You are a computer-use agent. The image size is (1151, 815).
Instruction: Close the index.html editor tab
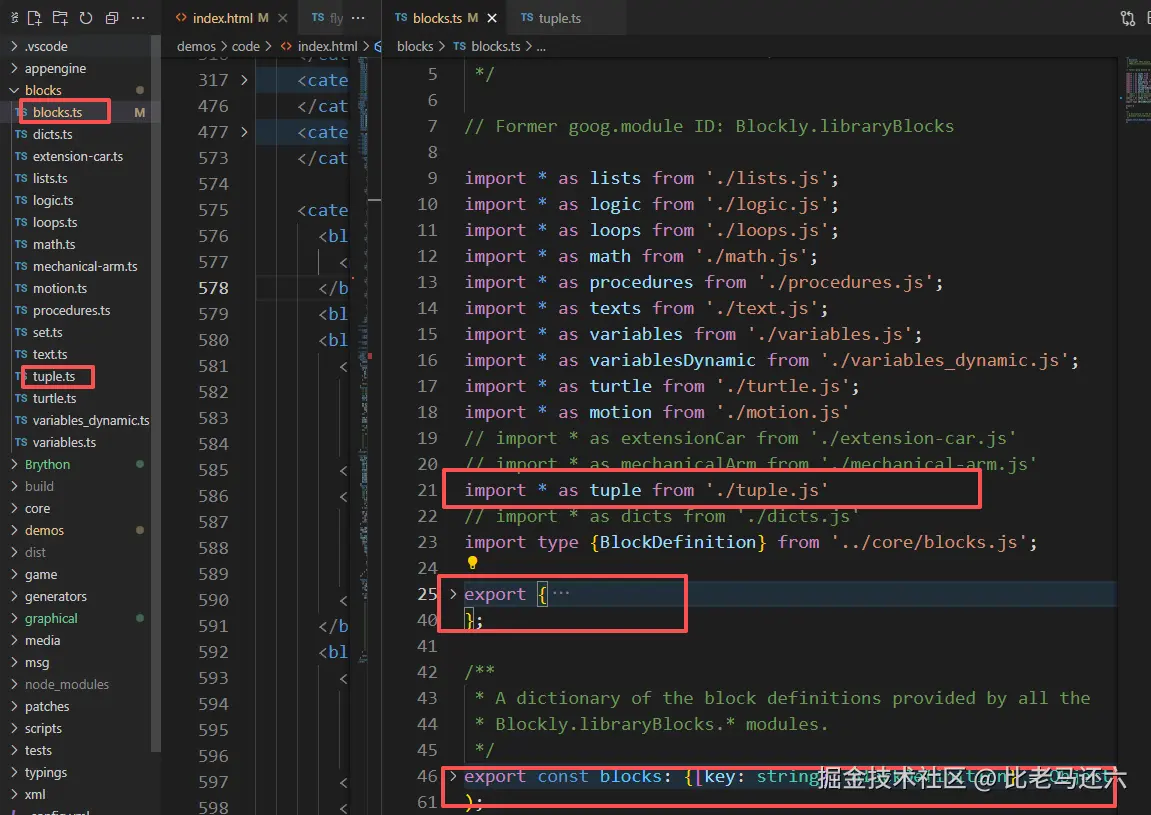282,18
